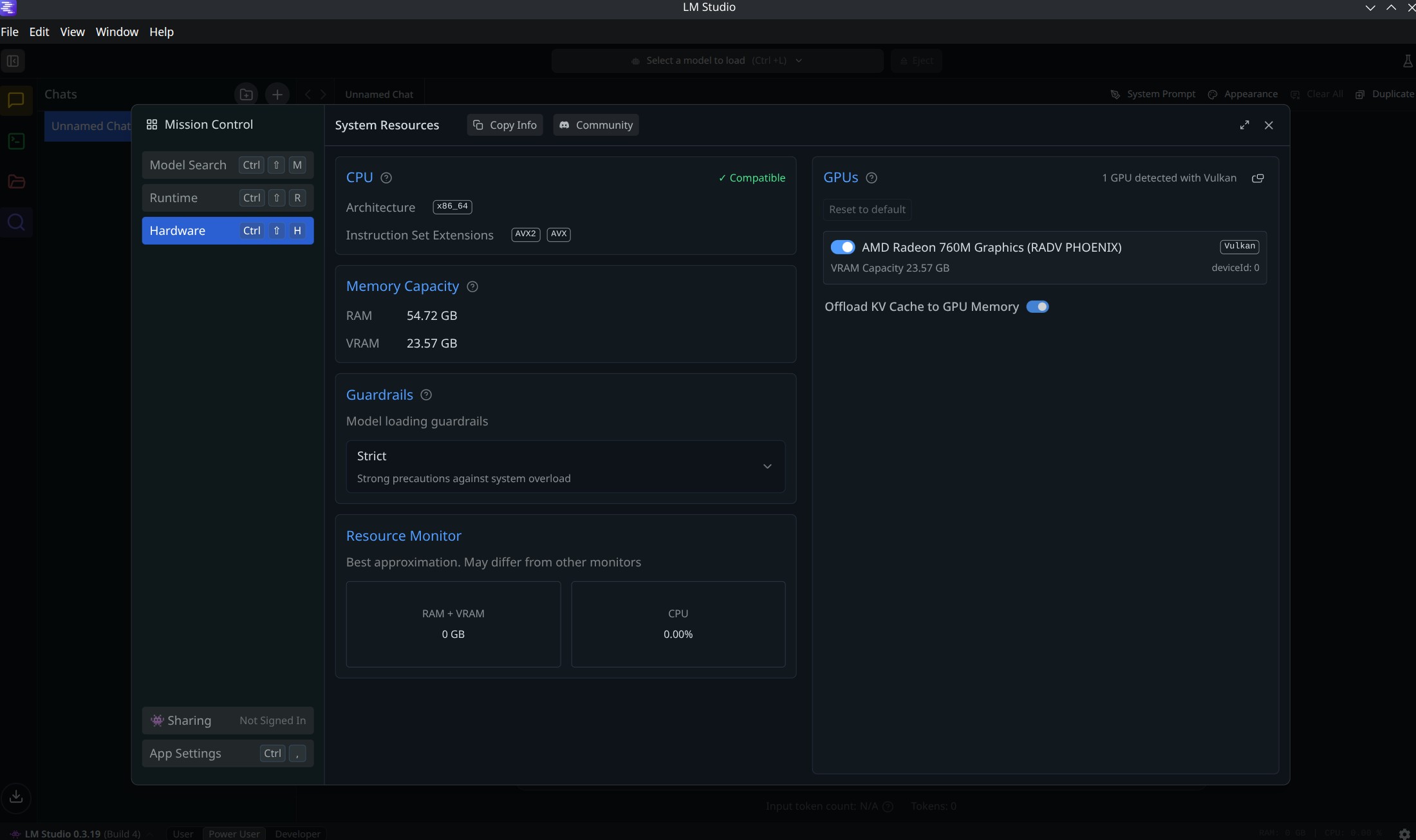Open the Developer terminal sidebar icon

pyautogui.click(x=16, y=142)
